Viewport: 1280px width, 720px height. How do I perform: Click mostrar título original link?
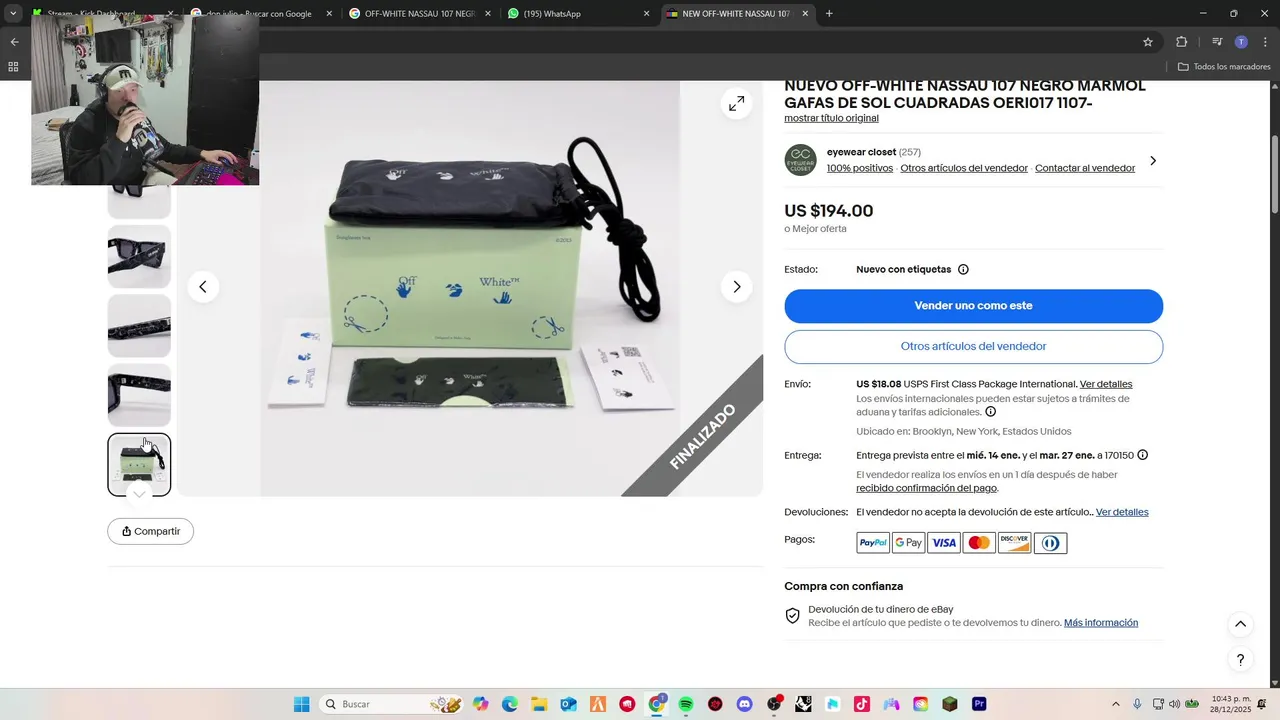point(831,118)
